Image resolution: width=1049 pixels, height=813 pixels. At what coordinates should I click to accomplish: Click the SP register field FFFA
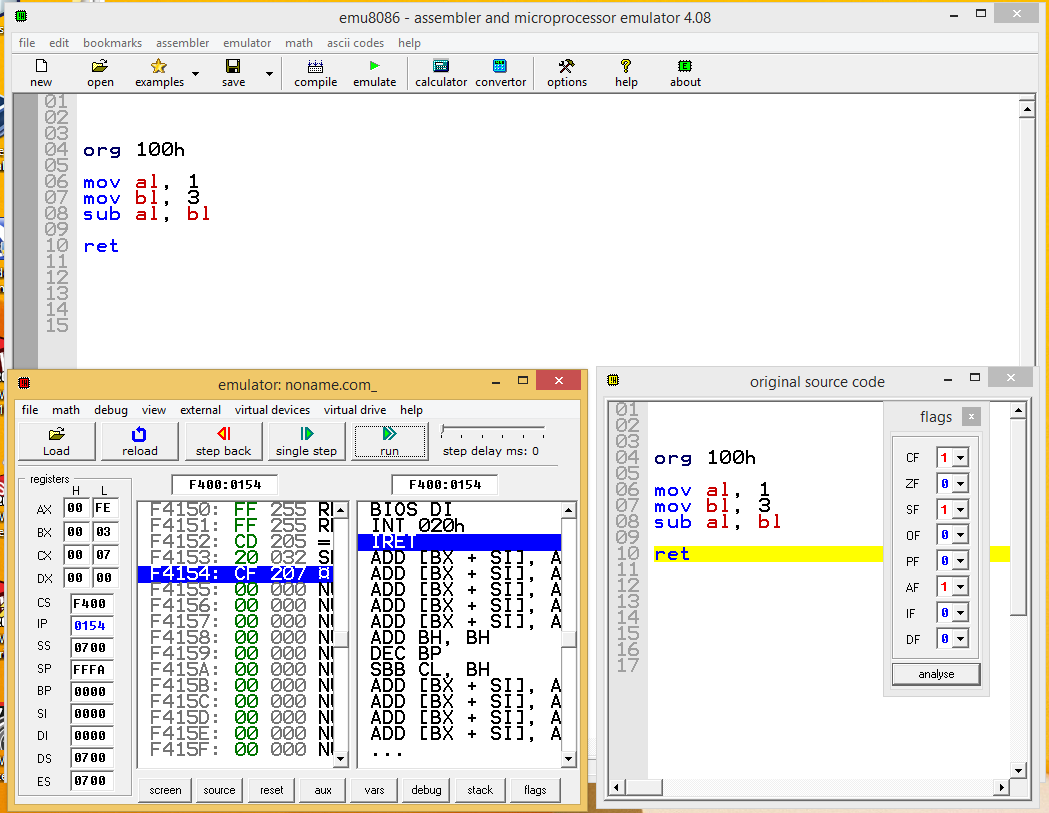click(x=90, y=670)
